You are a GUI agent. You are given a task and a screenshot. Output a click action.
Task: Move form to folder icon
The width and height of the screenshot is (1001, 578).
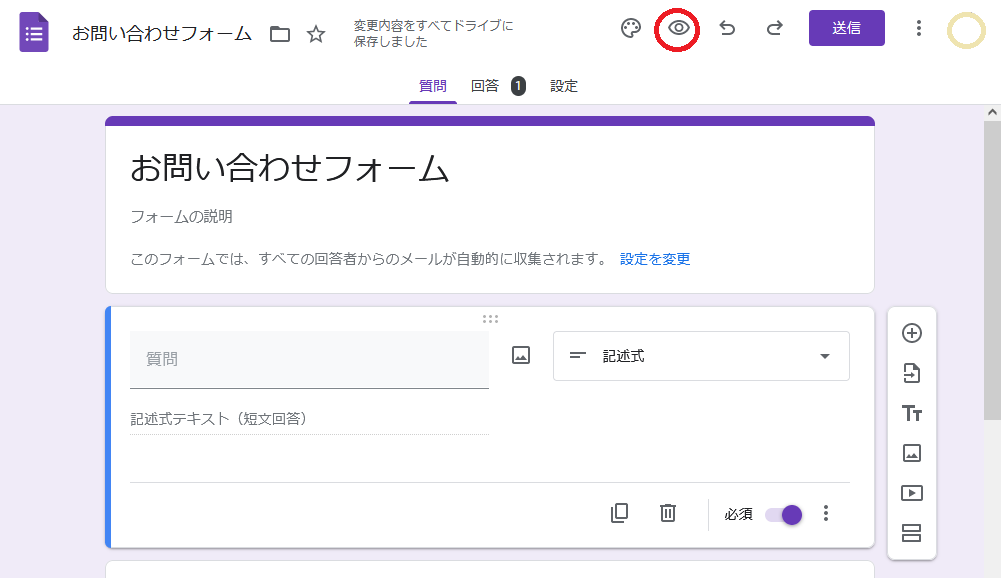(280, 34)
